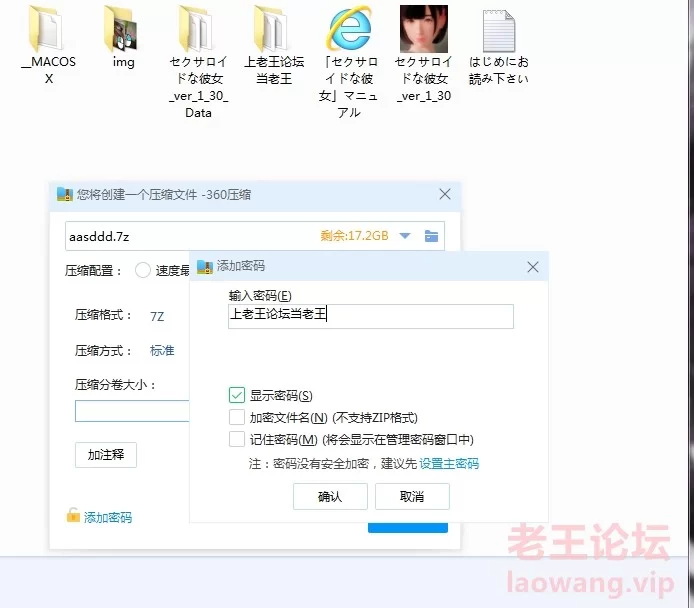Select the セクサロイドな彼女_ver_1_30_Data folder

[x=198, y=29]
